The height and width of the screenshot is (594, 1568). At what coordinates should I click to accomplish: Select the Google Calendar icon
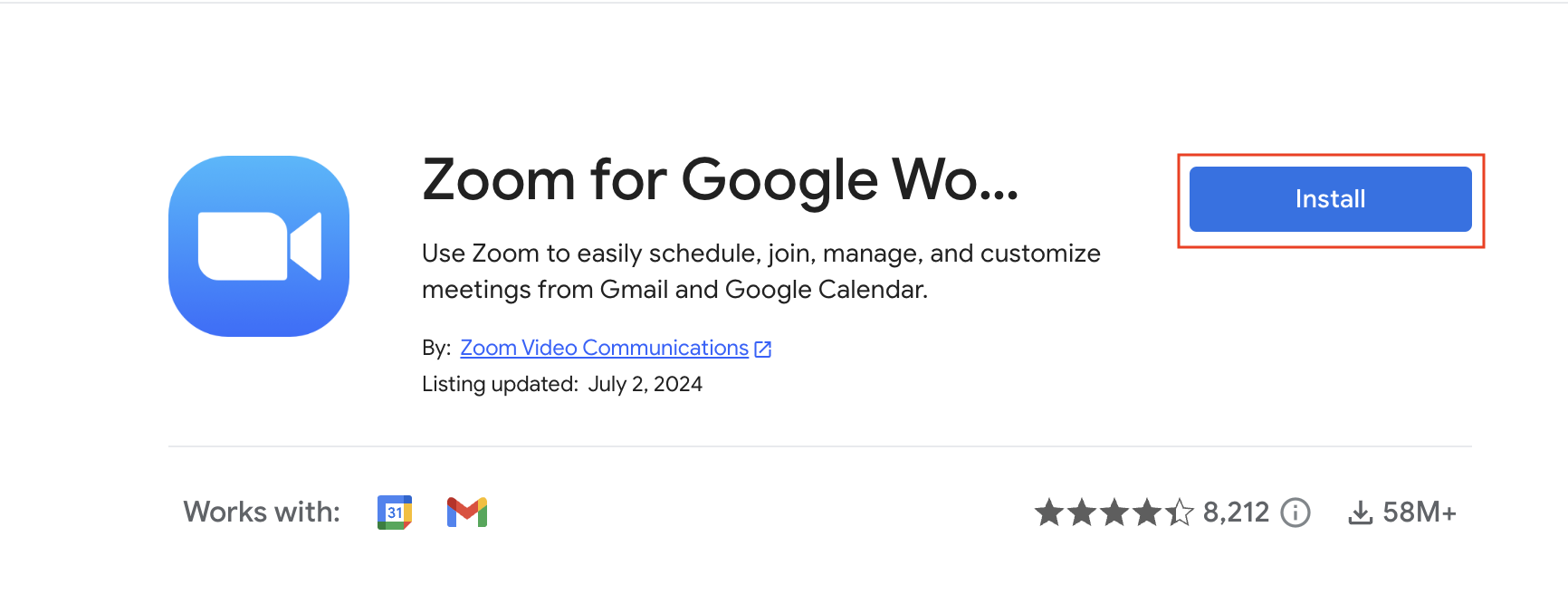(394, 512)
